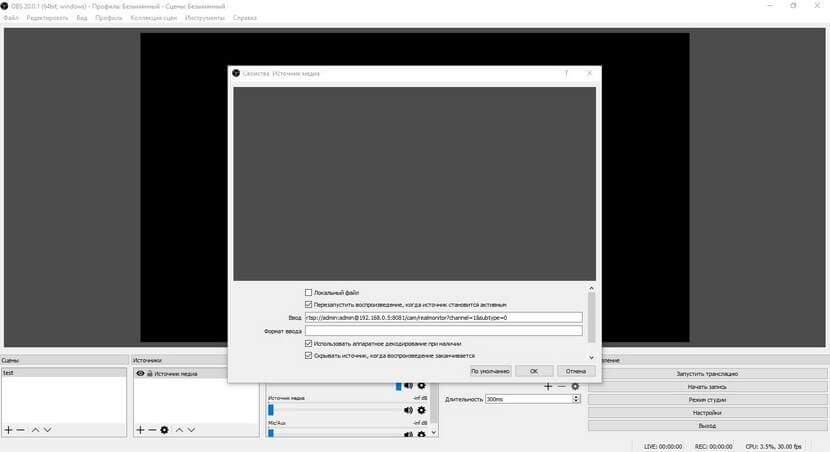The width and height of the screenshot is (830, 452).
Task: Click the Длительность spinner arrows
Action: (x=576, y=399)
